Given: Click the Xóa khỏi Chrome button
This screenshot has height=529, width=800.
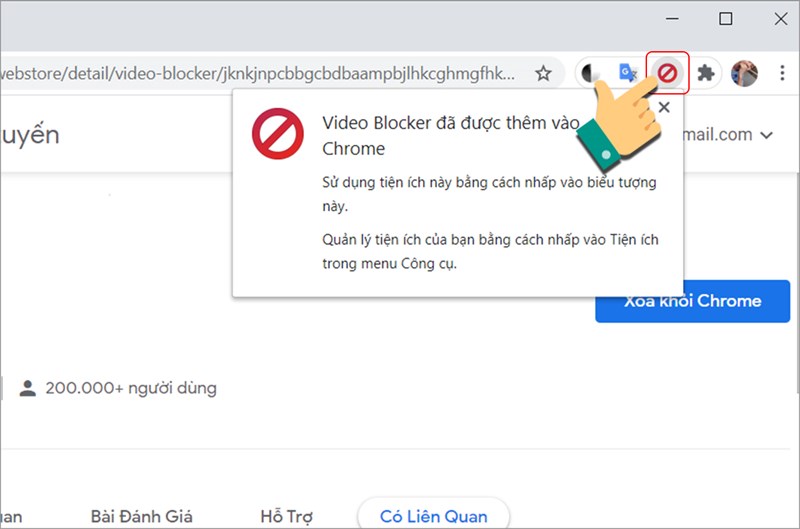Looking at the screenshot, I should [692, 301].
